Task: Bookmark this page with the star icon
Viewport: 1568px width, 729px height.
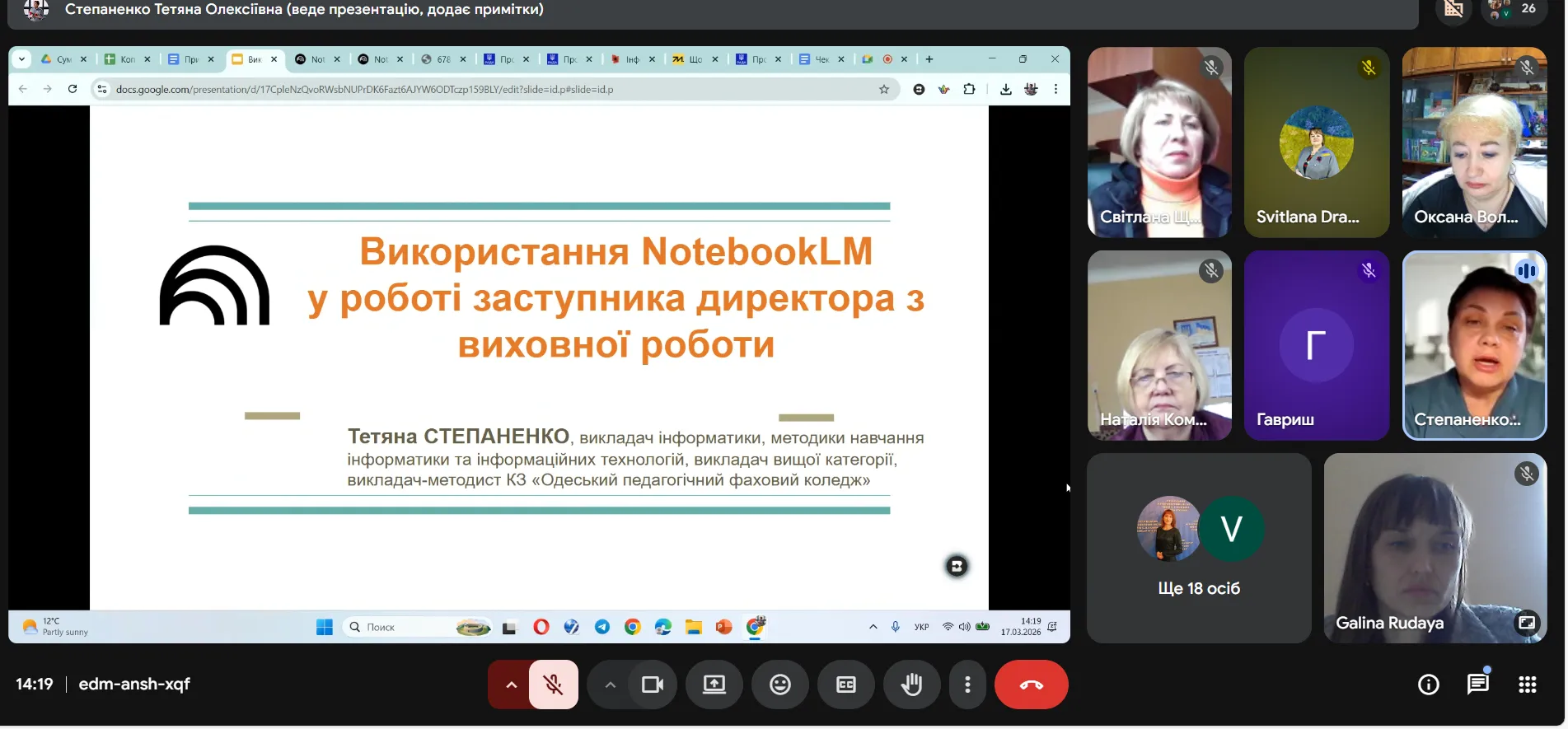Action: point(884,89)
